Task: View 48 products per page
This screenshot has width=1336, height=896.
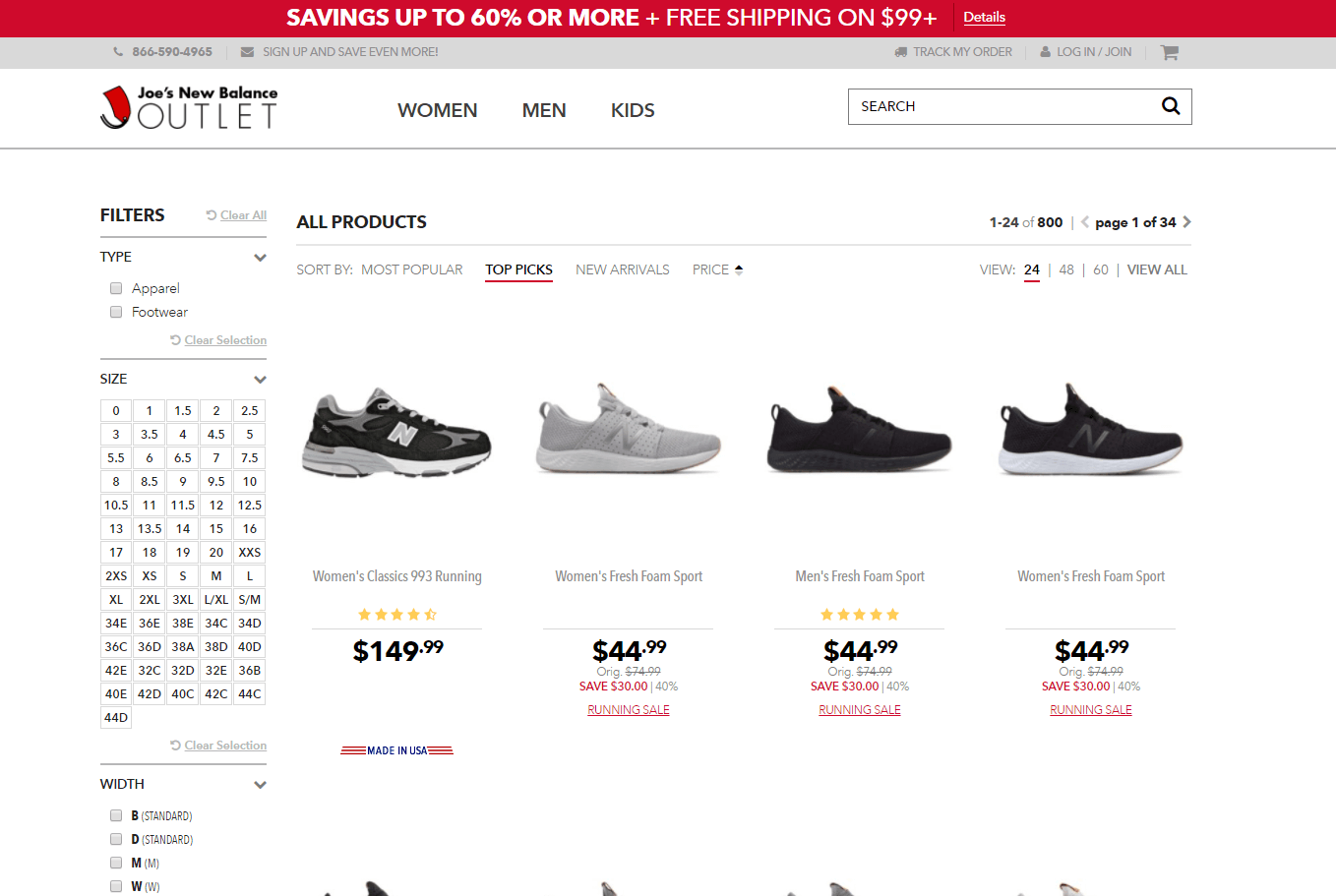Action: point(1066,269)
